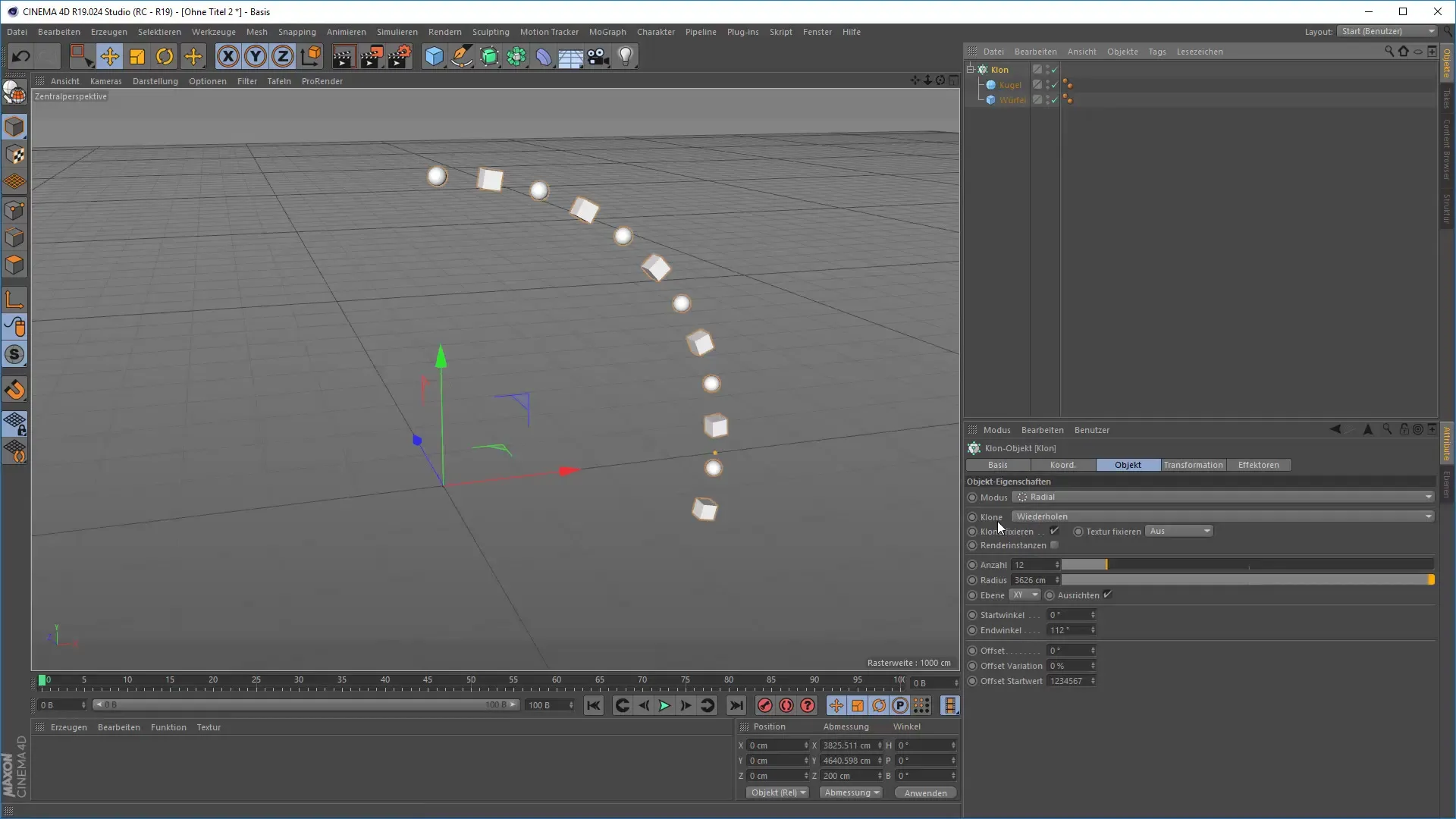Click the coordinate system icon
This screenshot has width=1456, height=819.
click(x=311, y=56)
